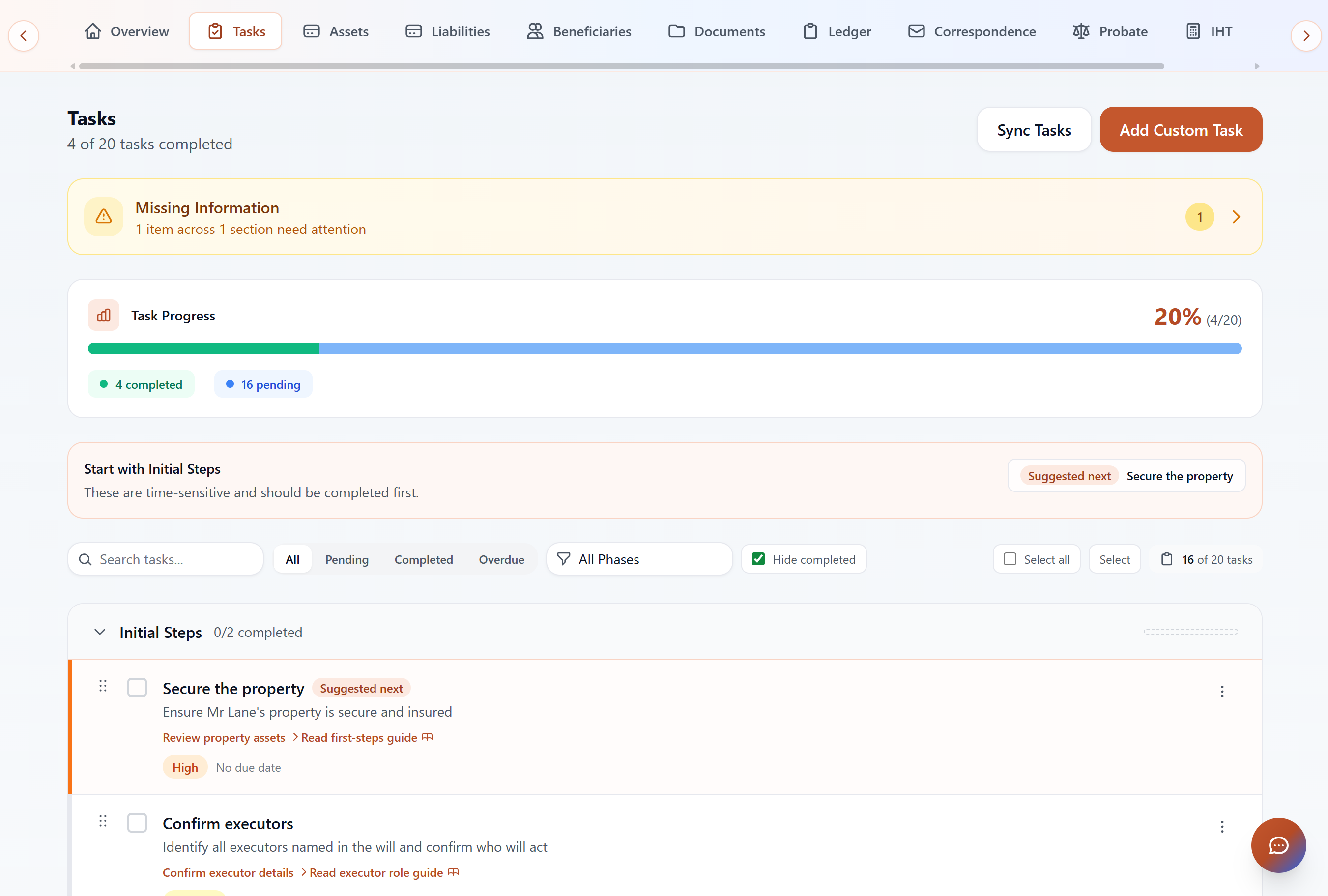
Task: Select the Probate scales icon
Action: tap(1082, 31)
